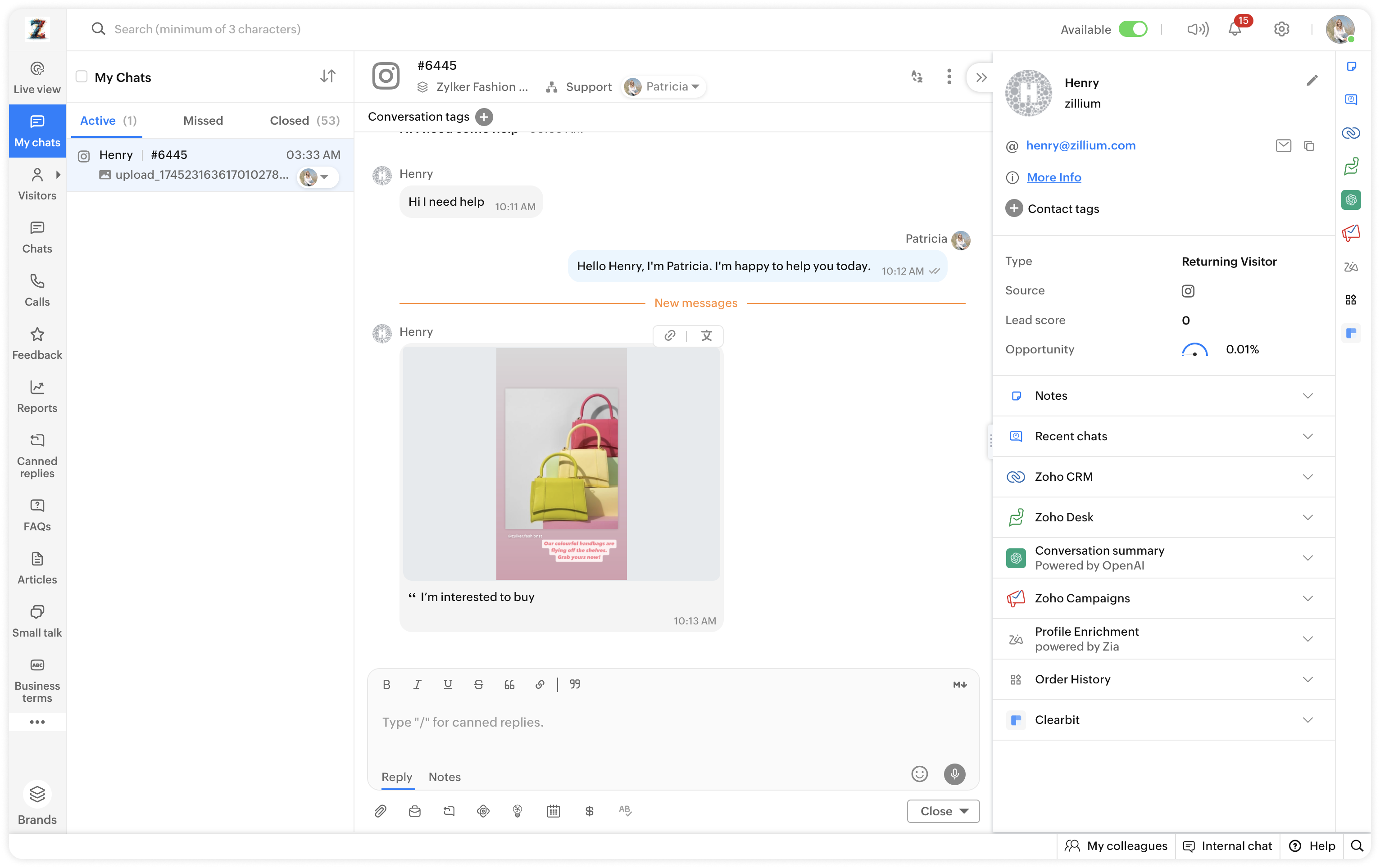The image size is (1380, 868).
Task: Click the sort arrows in My Chats
Action: coord(328,76)
